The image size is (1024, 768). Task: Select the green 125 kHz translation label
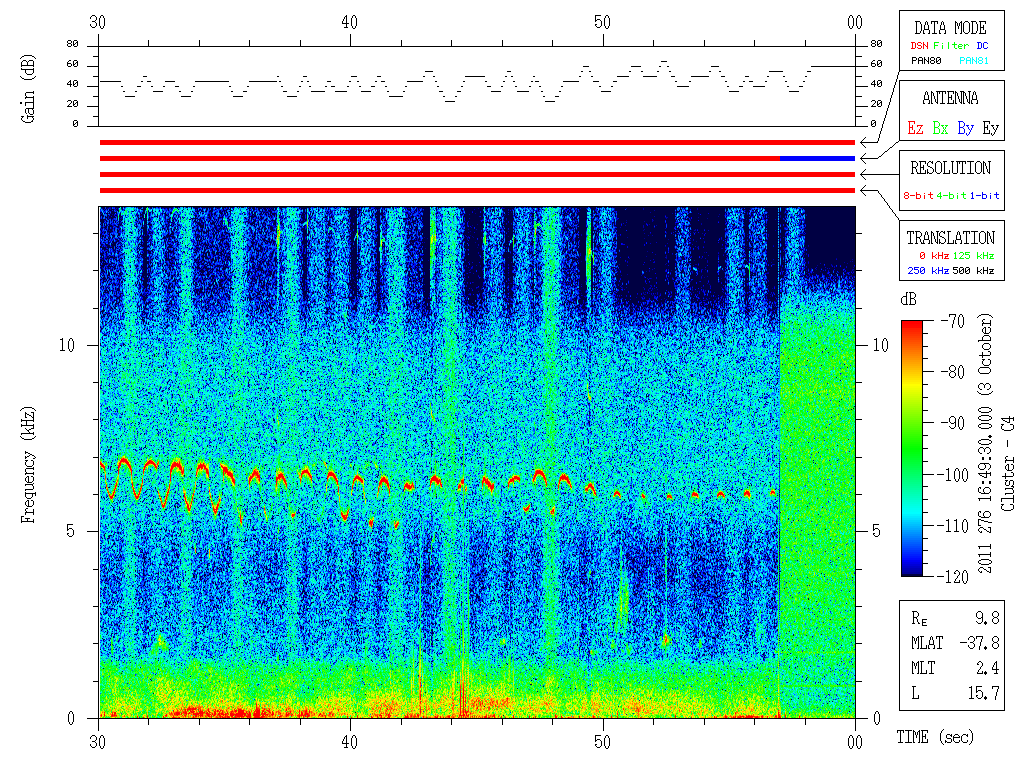click(x=973, y=255)
